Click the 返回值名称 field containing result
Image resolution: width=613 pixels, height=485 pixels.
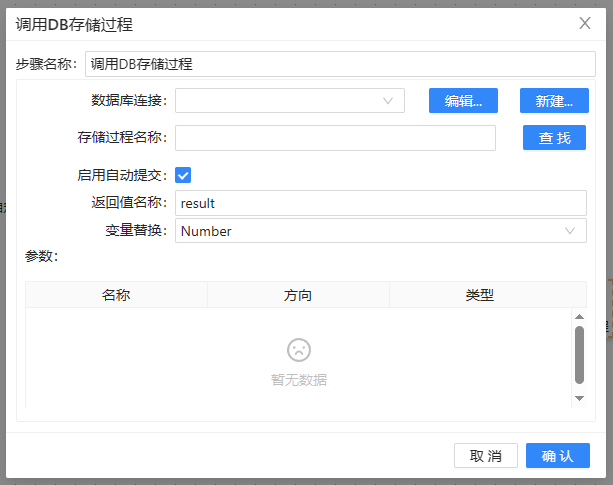pyautogui.click(x=380, y=203)
